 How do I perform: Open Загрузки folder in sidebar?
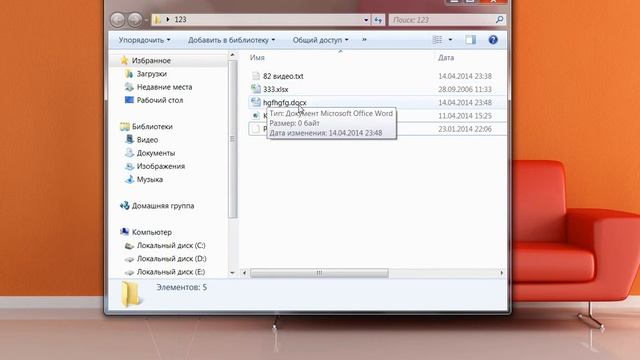point(151,73)
